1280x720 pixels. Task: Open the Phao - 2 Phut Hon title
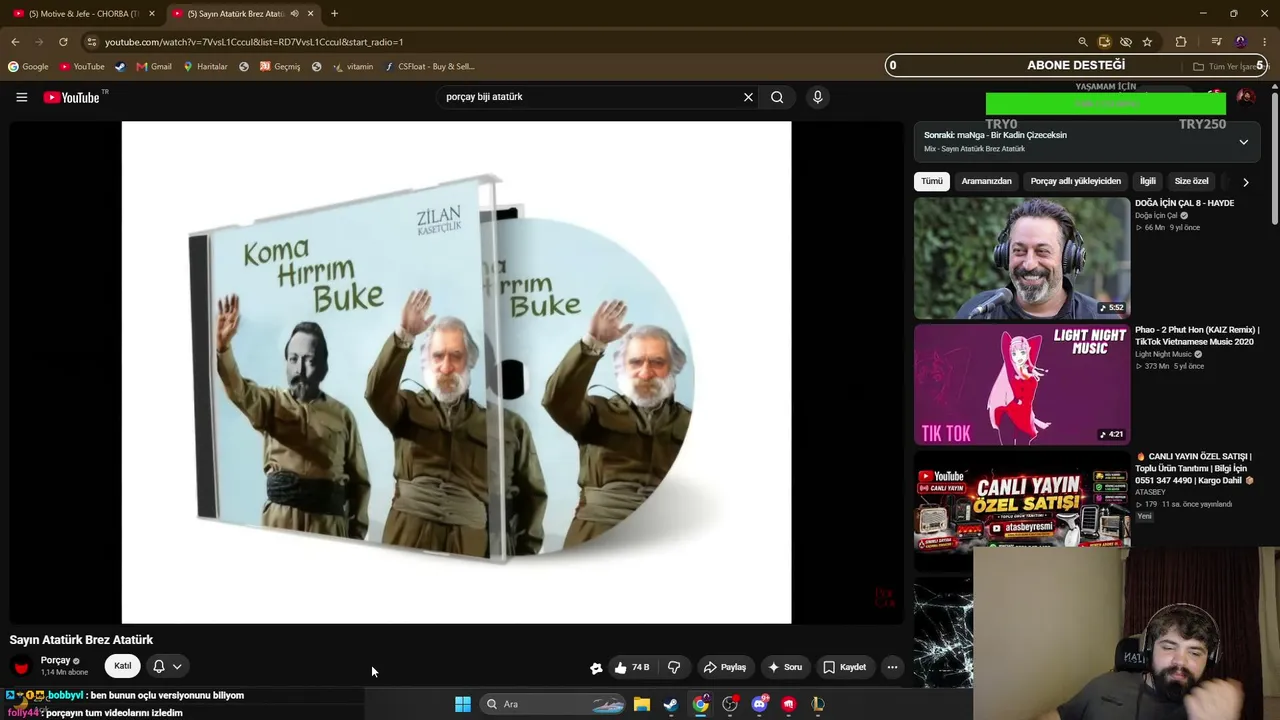point(1197,336)
